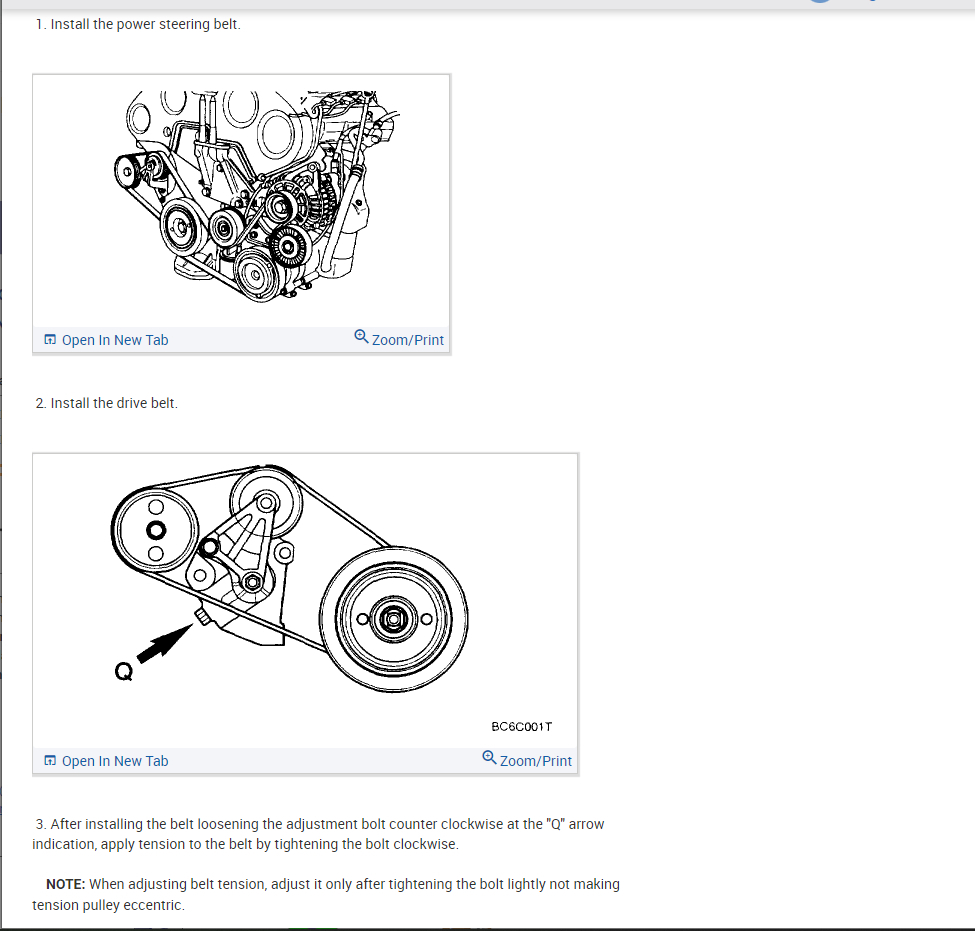Click the drive belt pulley illustration

[290, 578]
